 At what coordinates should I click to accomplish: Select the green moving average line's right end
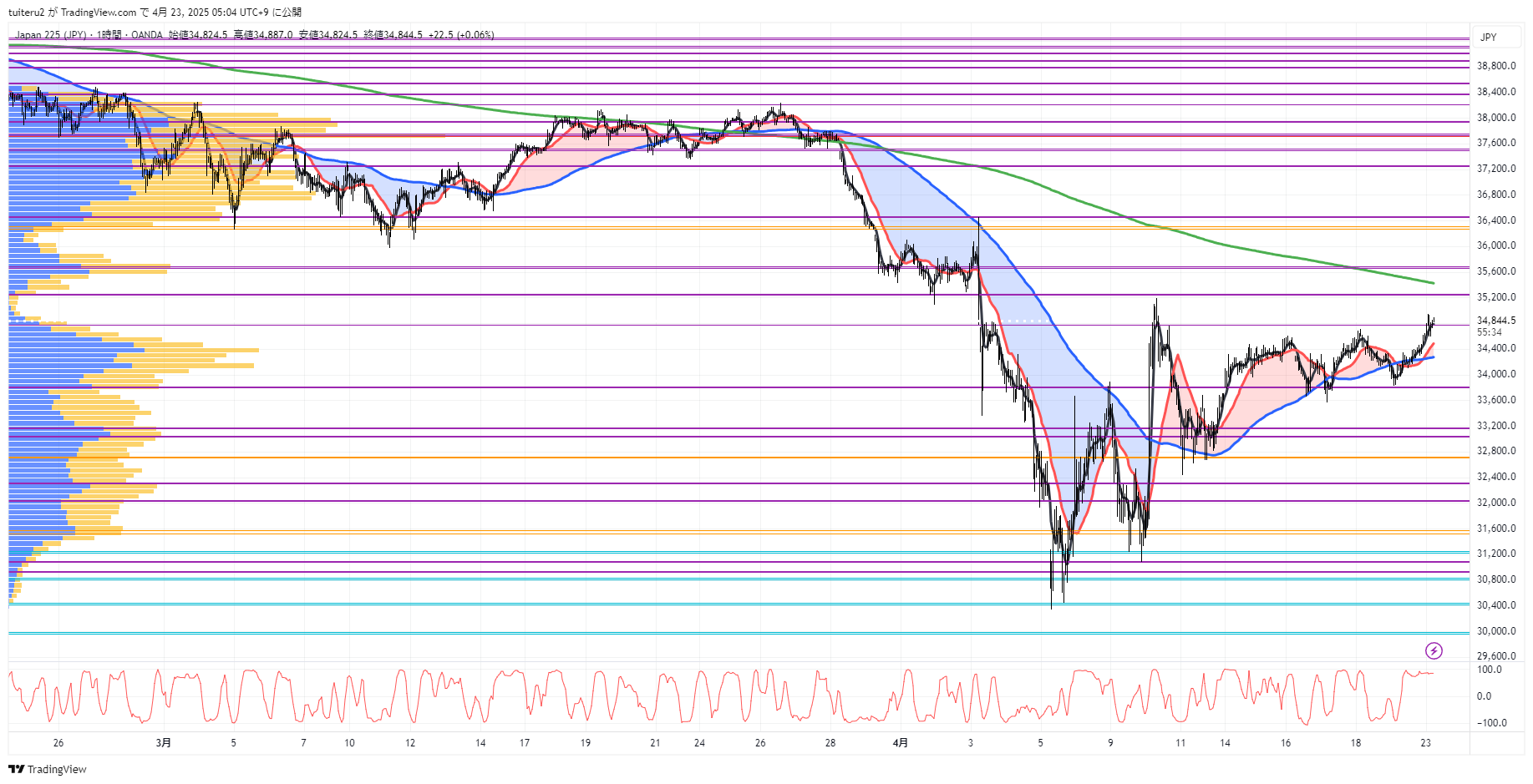(x=1432, y=283)
